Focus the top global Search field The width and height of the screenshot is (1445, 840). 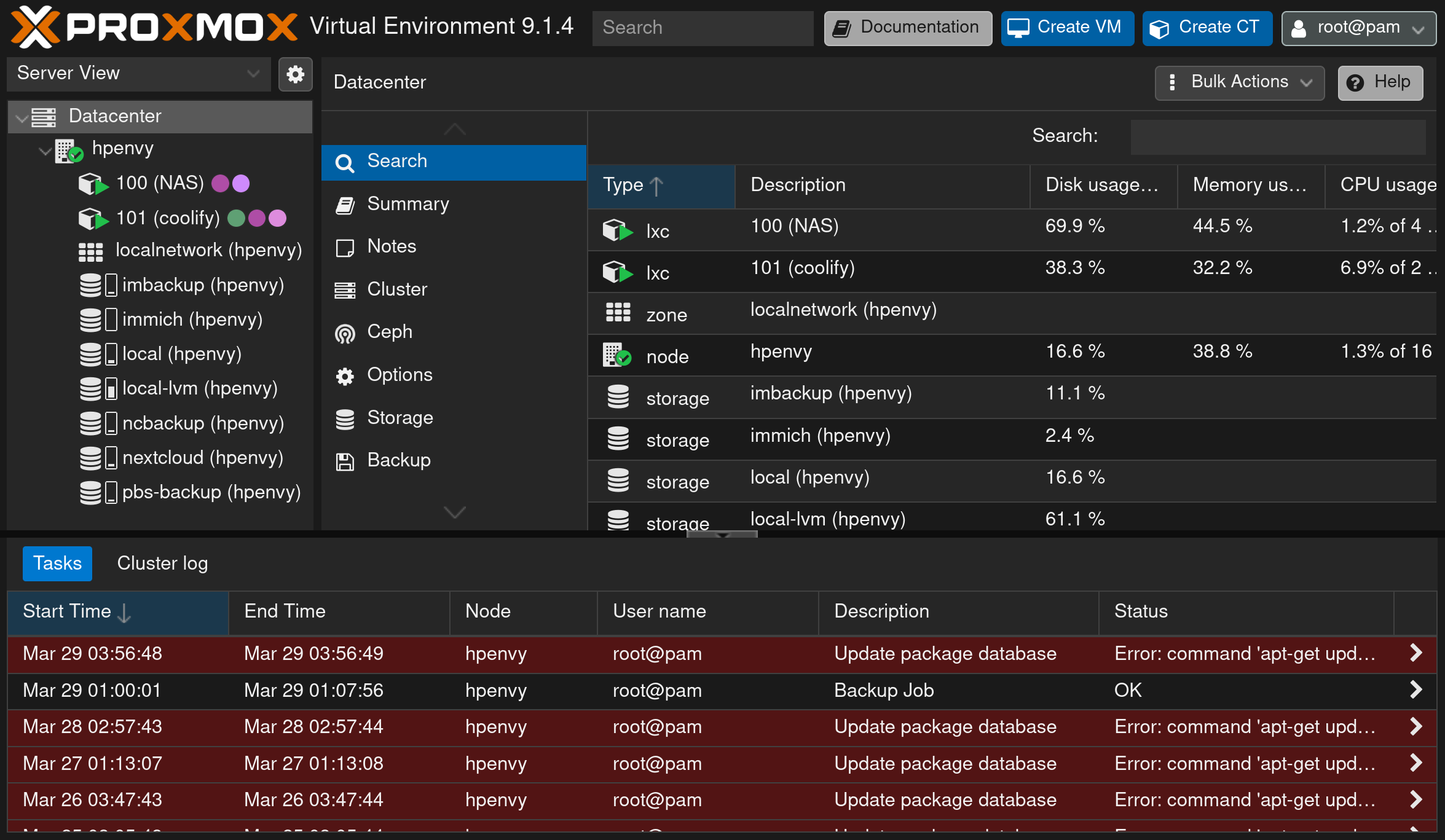click(703, 28)
